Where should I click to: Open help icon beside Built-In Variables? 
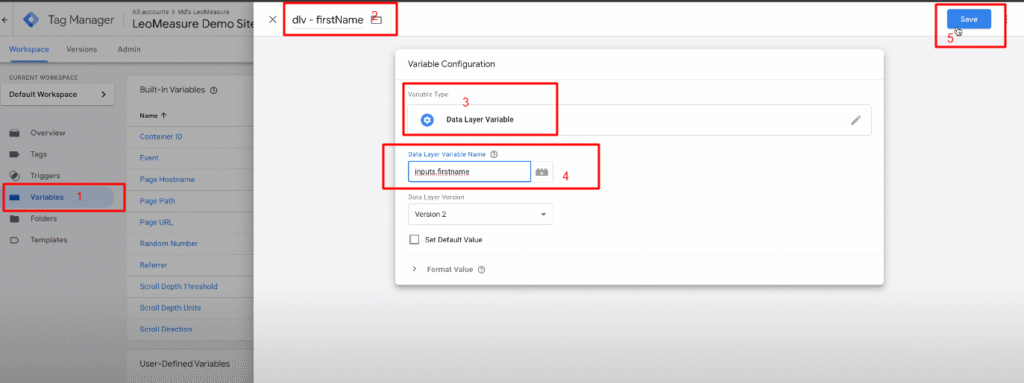click(x=214, y=90)
